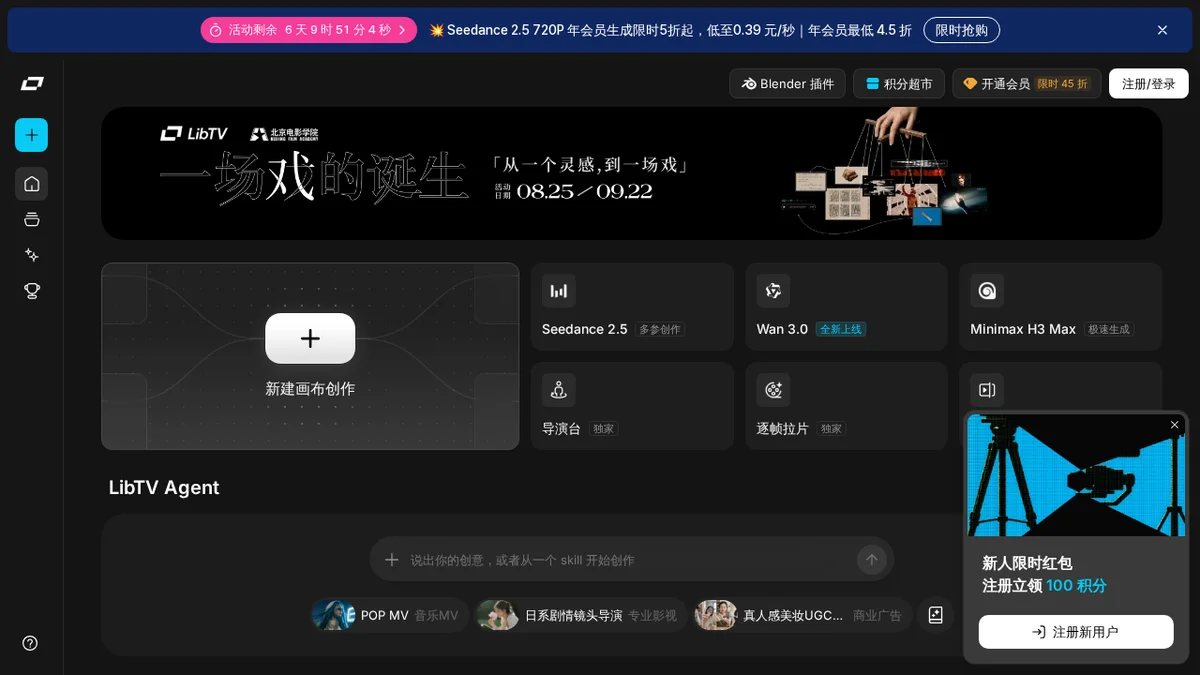Open the 一场戏的诞生 event banner

click(631, 173)
